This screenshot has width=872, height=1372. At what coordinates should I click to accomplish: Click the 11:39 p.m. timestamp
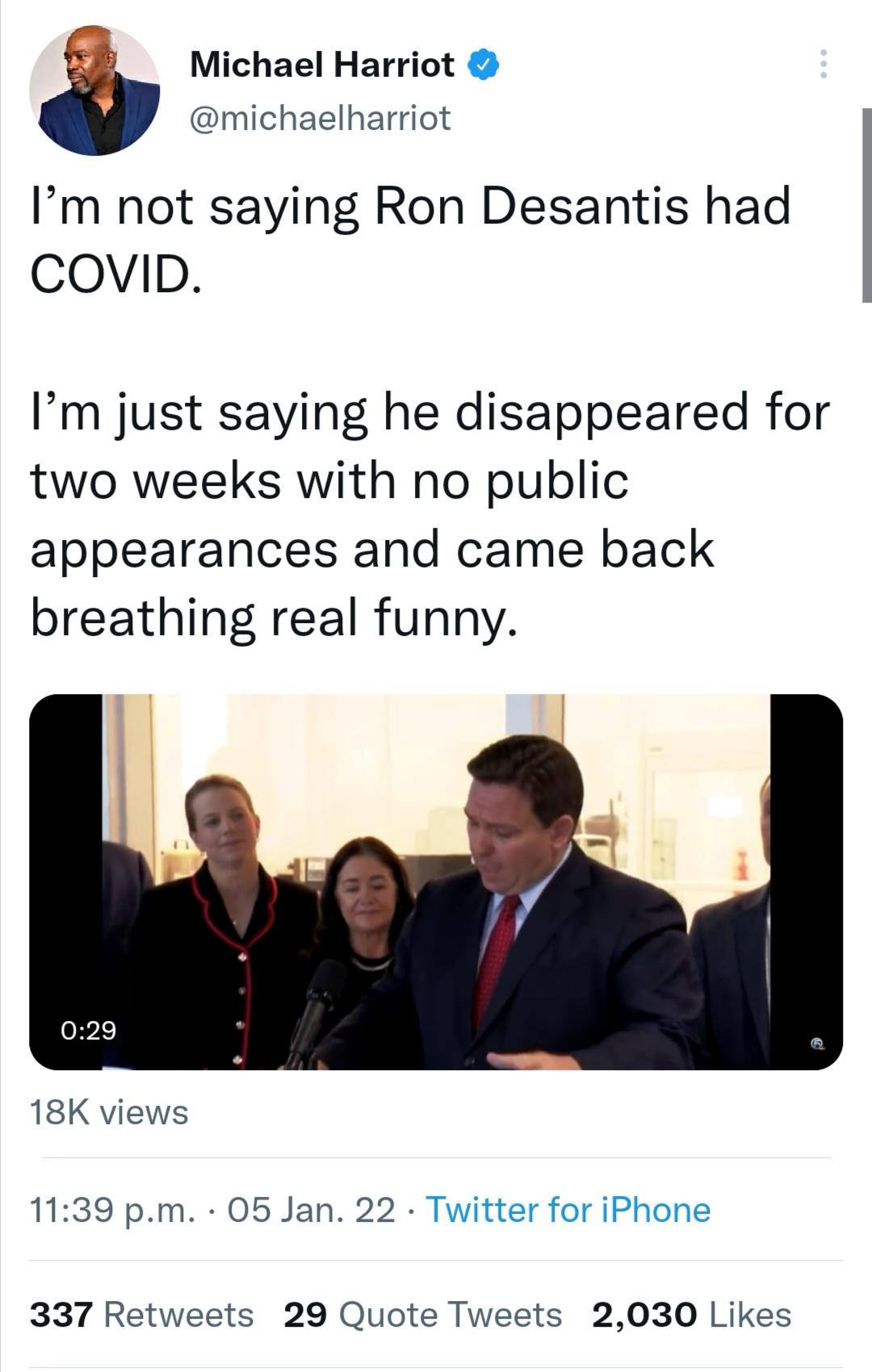click(112, 1210)
